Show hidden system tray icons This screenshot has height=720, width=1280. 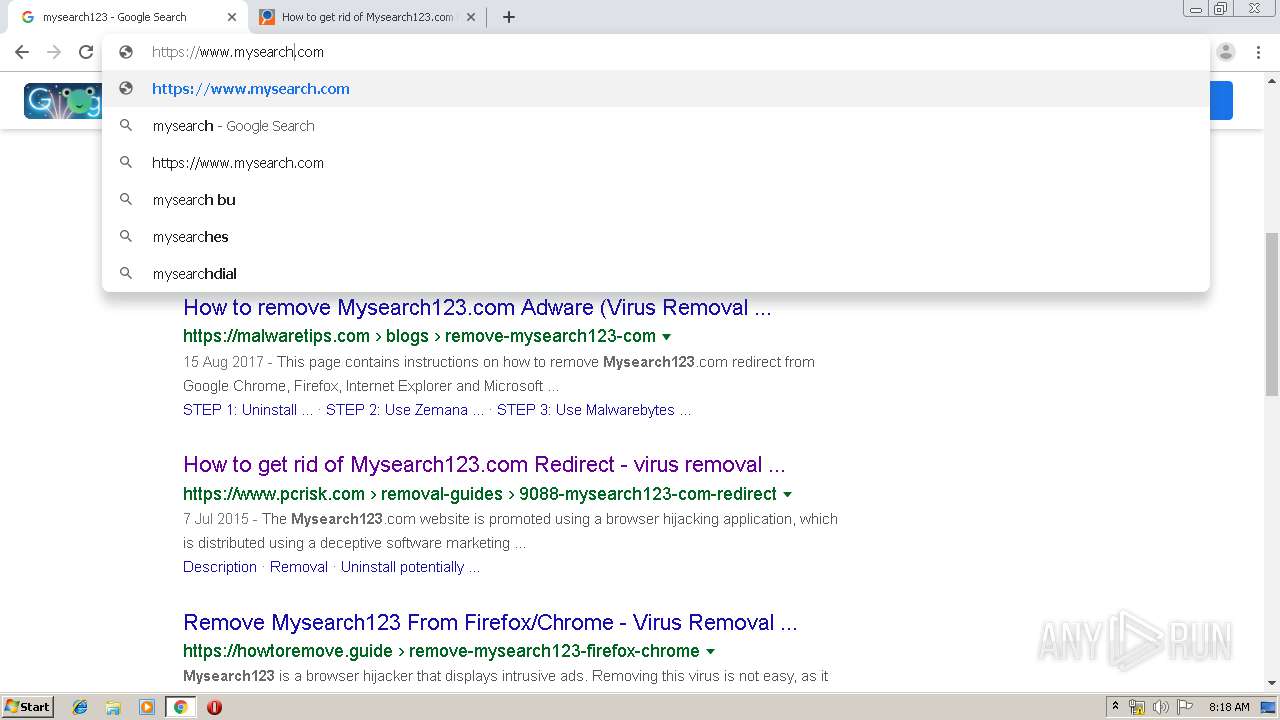(1116, 707)
